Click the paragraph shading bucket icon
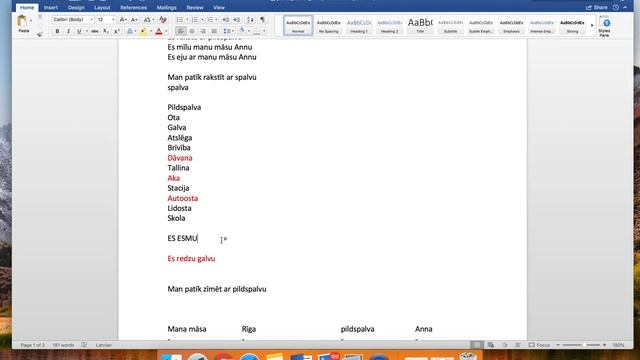The image size is (640, 360). coord(242,31)
